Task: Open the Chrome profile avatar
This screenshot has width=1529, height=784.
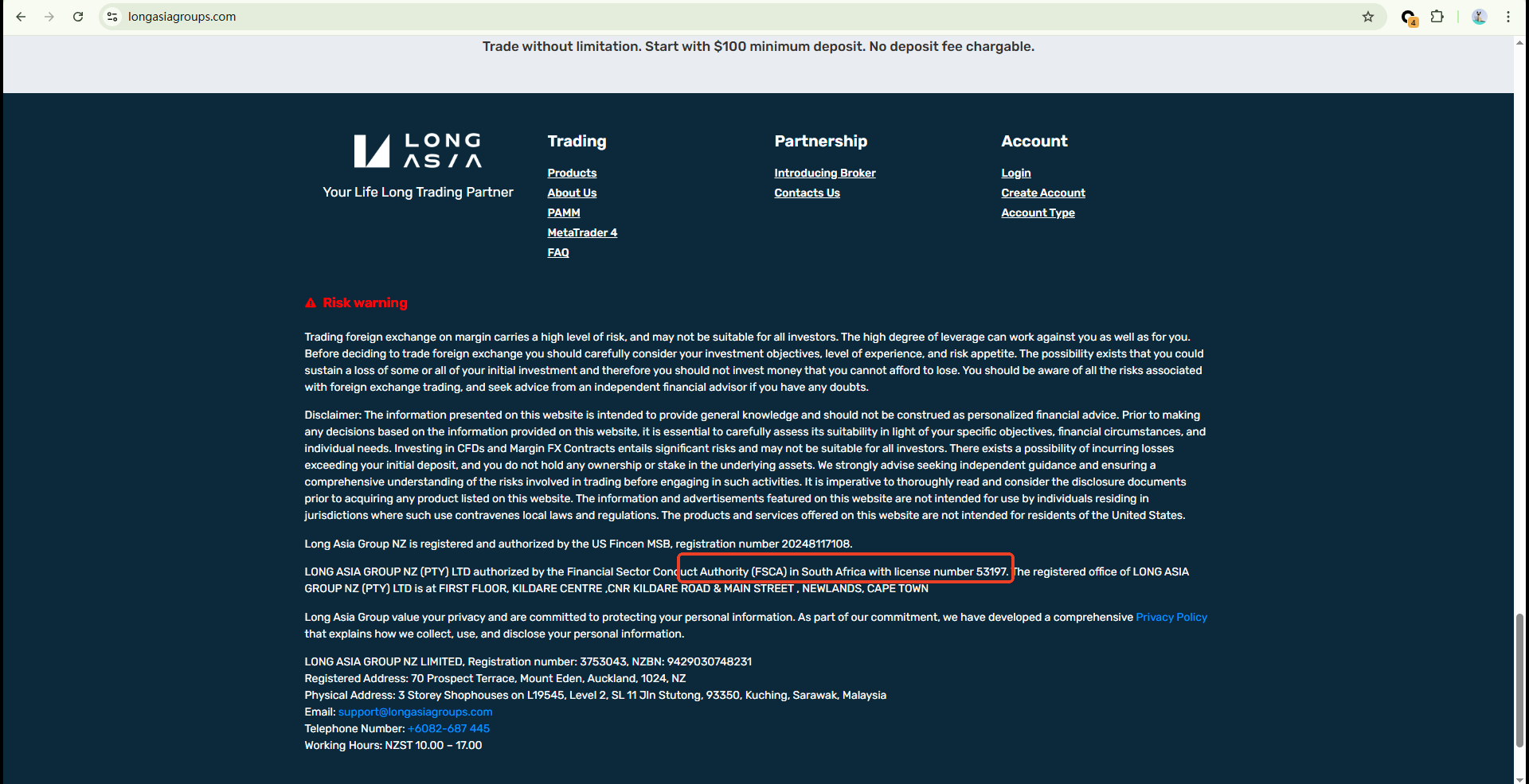Action: coord(1480,17)
